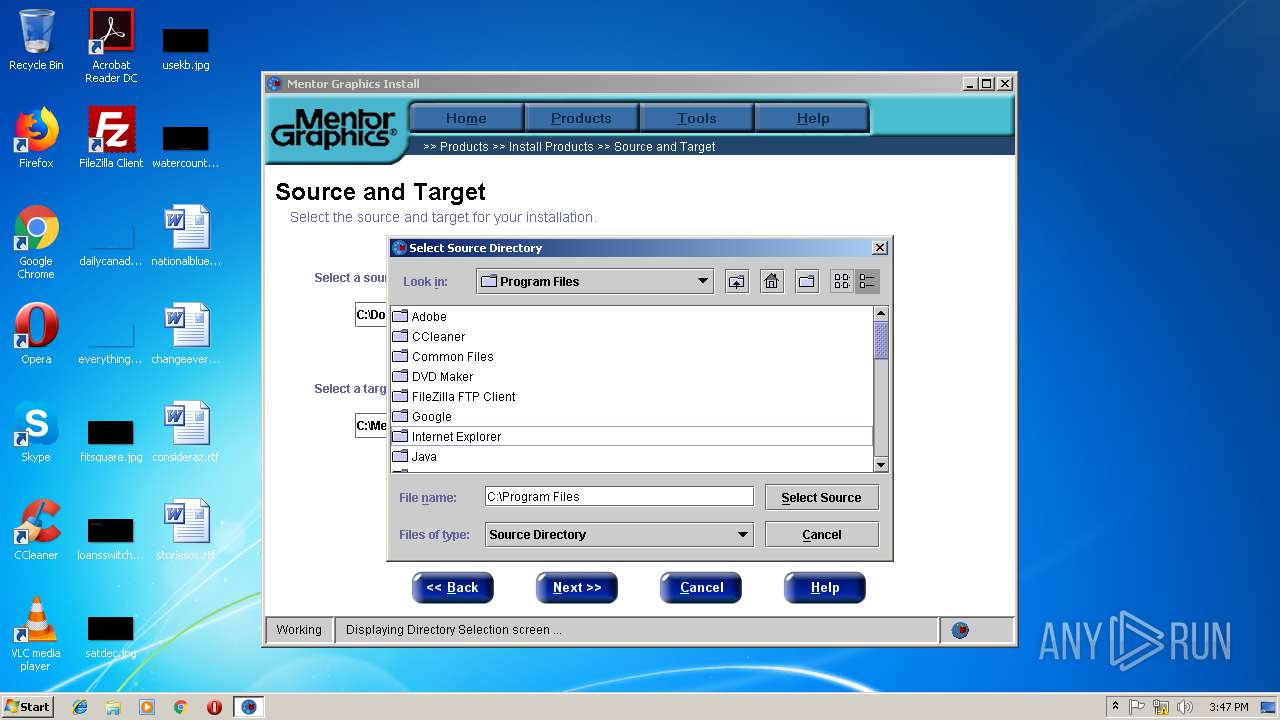Click the source path input field
This screenshot has height=720, width=1280.
pyautogui.click(x=371, y=315)
